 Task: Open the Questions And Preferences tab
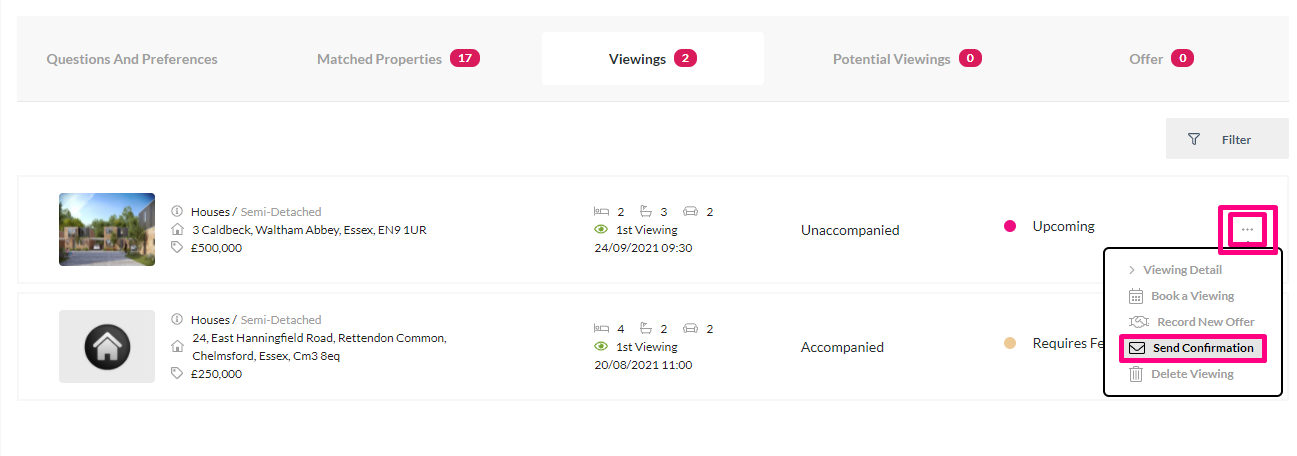coord(132,59)
